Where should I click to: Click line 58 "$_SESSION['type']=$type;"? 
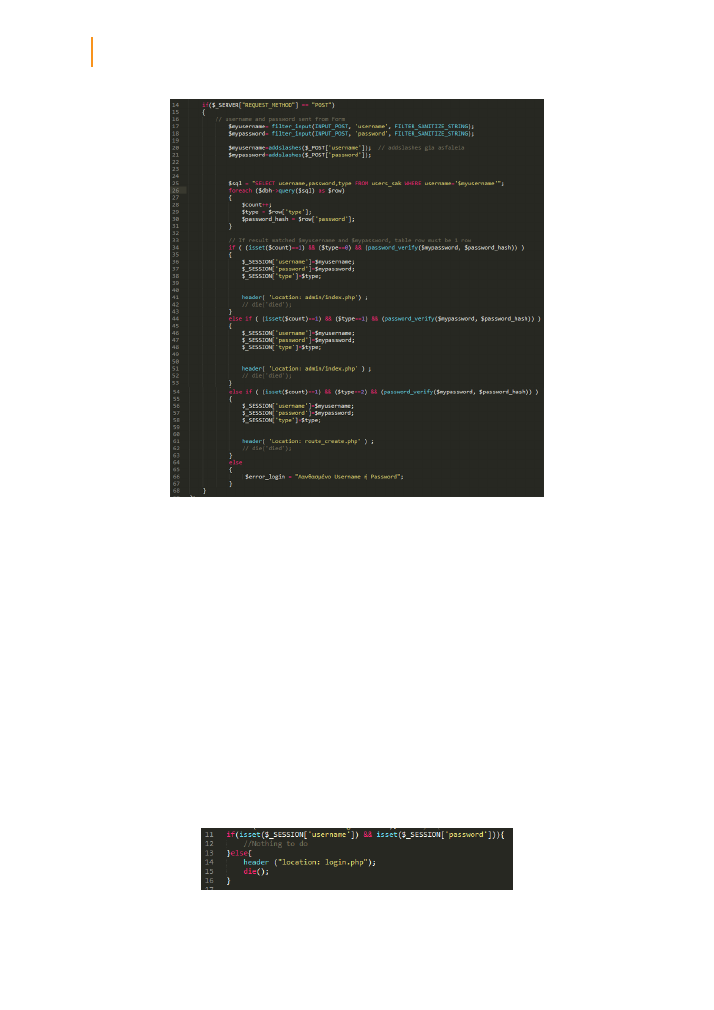coord(282,420)
